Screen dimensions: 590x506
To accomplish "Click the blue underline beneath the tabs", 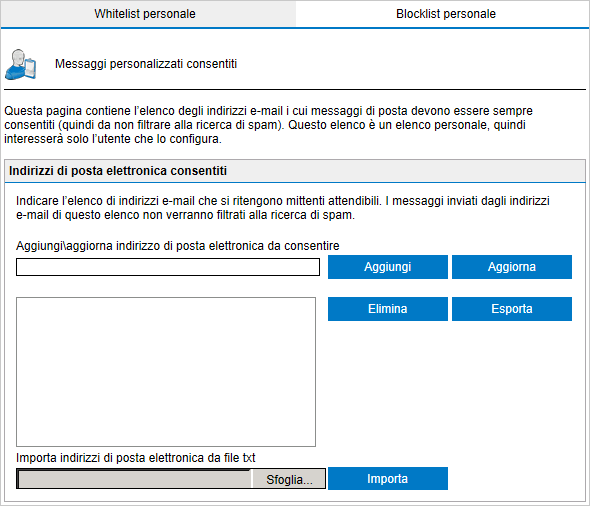I will pyautogui.click(x=295, y=27).
